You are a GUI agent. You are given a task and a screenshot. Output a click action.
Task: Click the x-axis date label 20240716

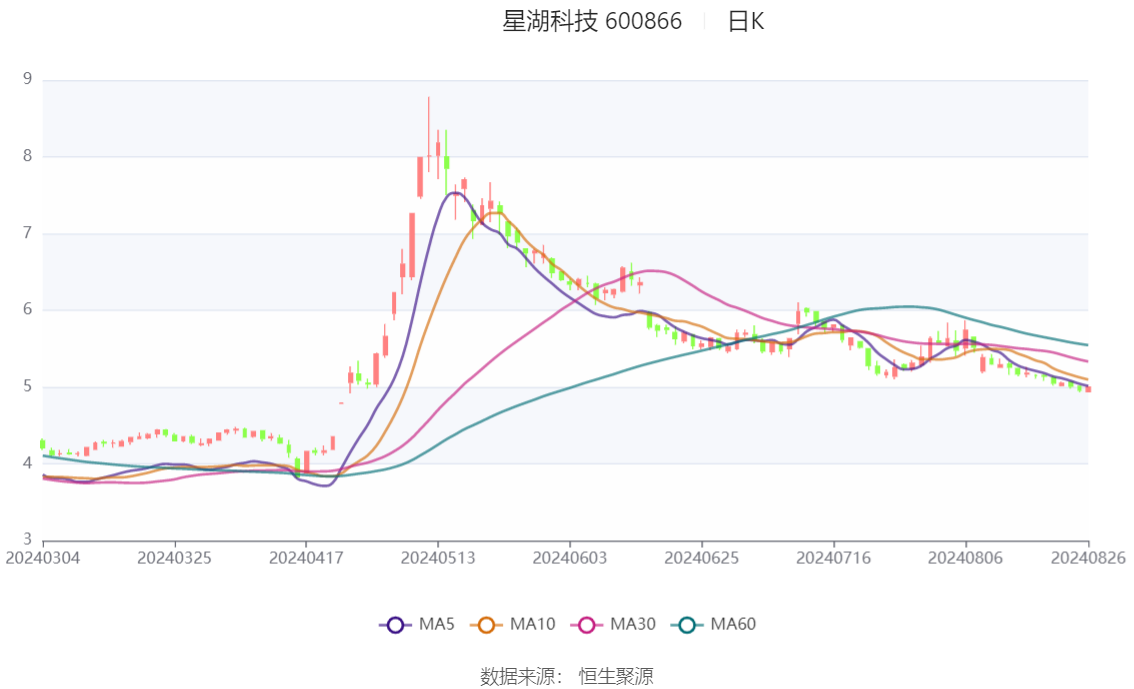tap(833, 558)
